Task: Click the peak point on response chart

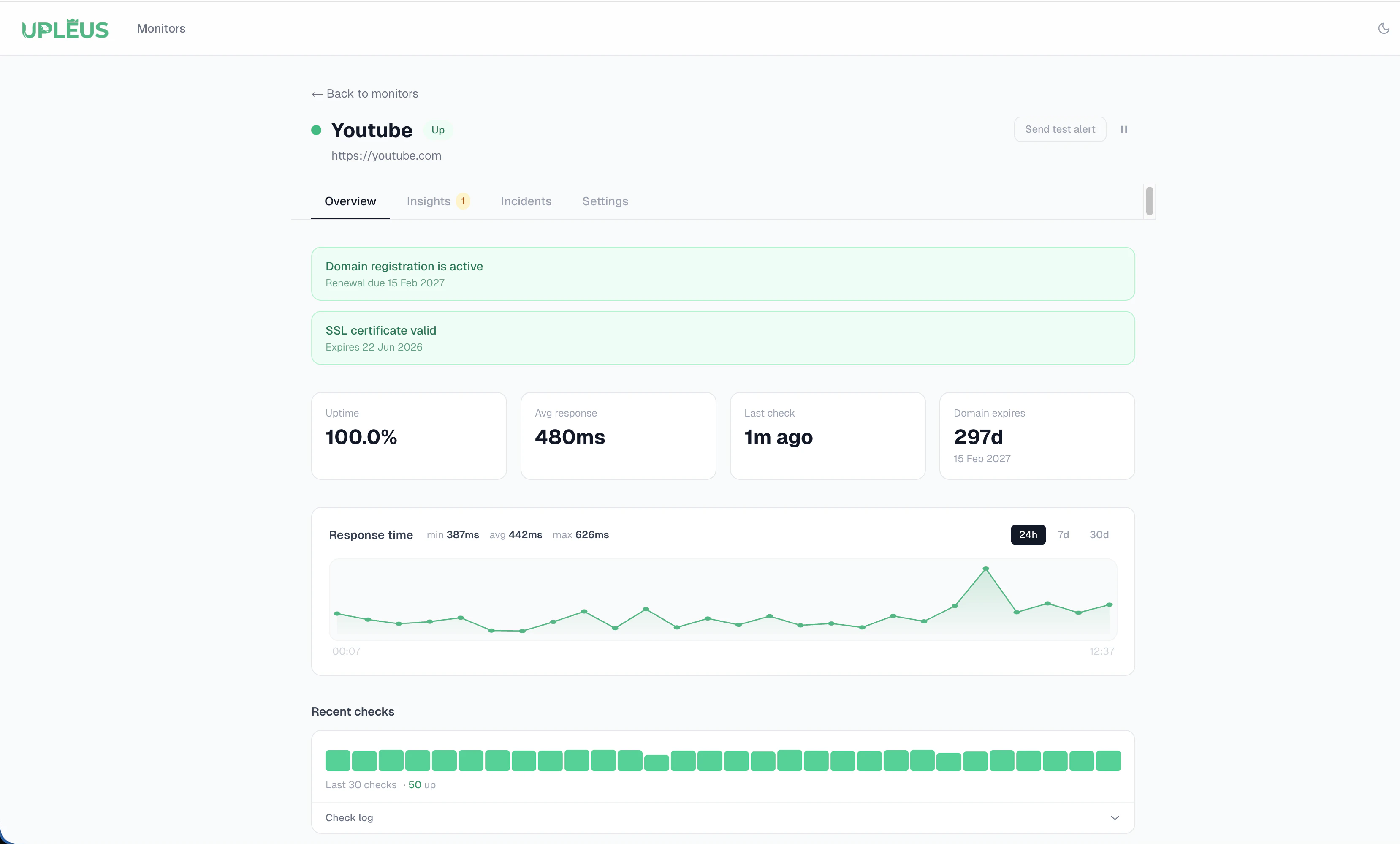Action: click(x=986, y=569)
